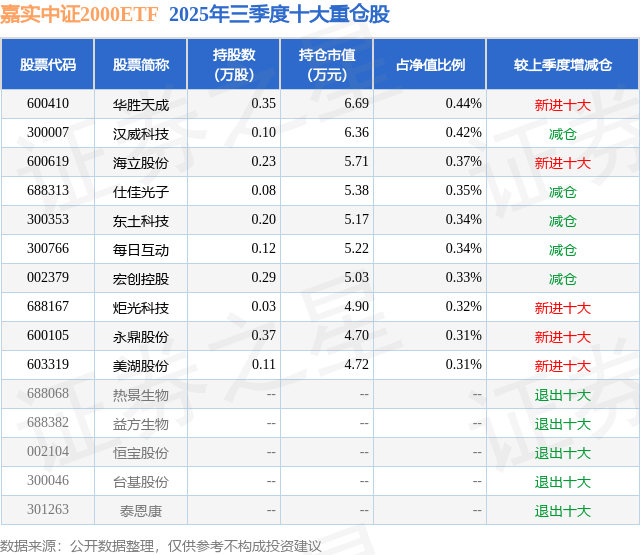Select stock code 002104
The height and width of the screenshot is (555, 640).
point(48,451)
